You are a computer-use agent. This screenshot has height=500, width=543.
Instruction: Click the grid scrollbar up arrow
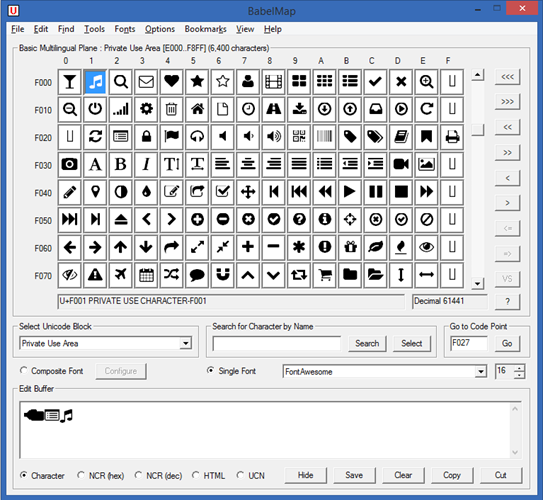point(478,75)
